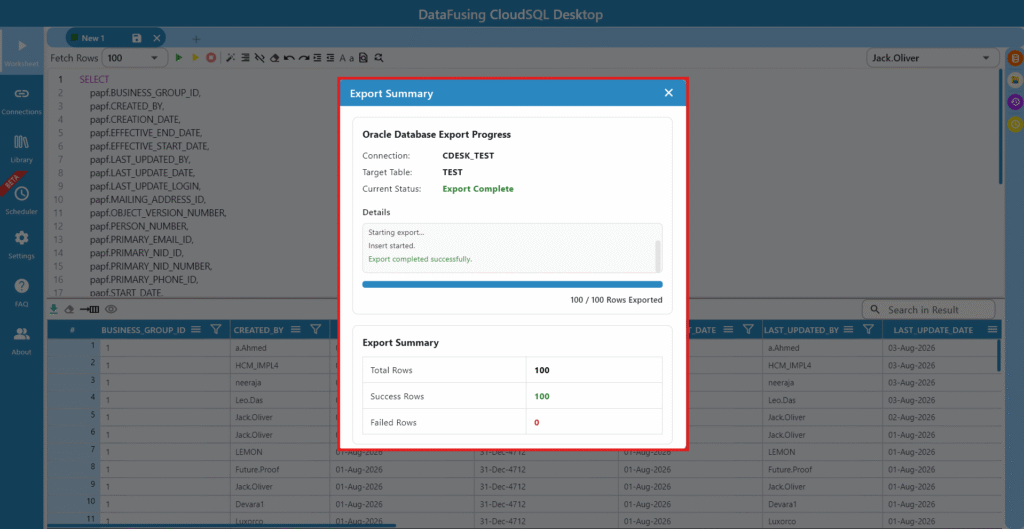
Task: Open BUSINESS_GROUP_ID column menu icon
Action: pyautogui.click(x=196, y=330)
